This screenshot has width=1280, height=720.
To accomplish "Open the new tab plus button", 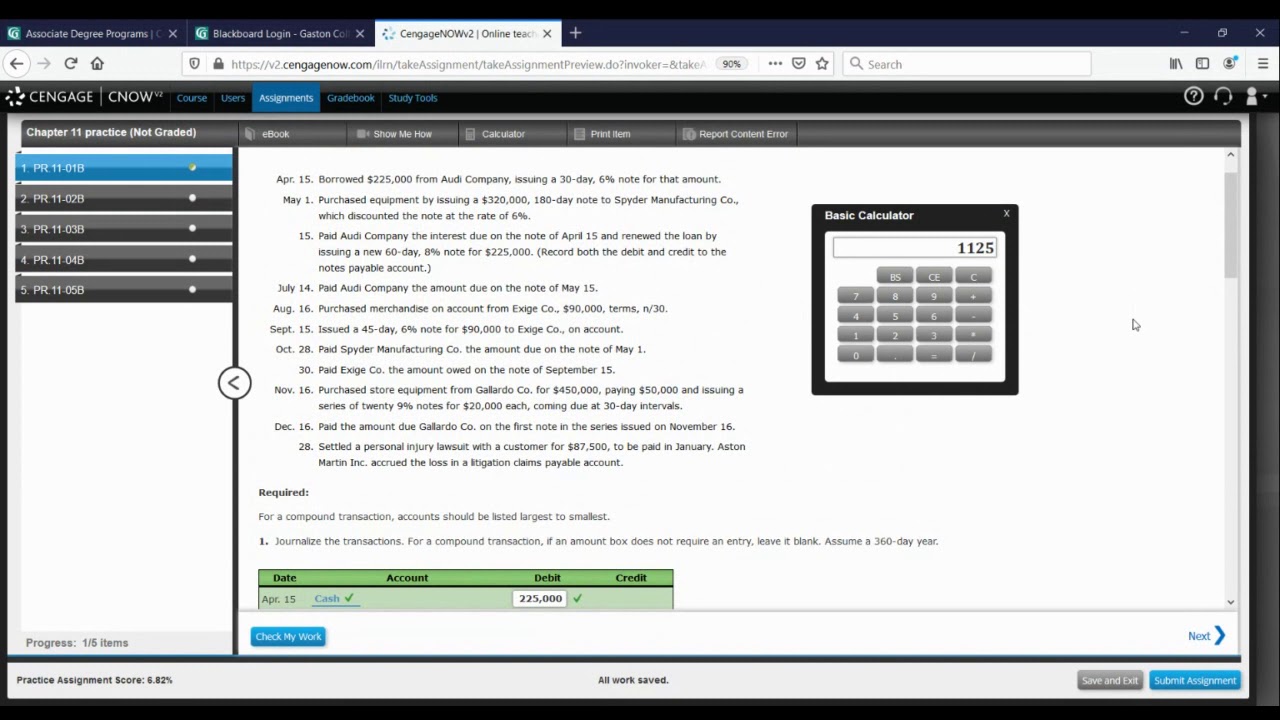I will point(575,33).
